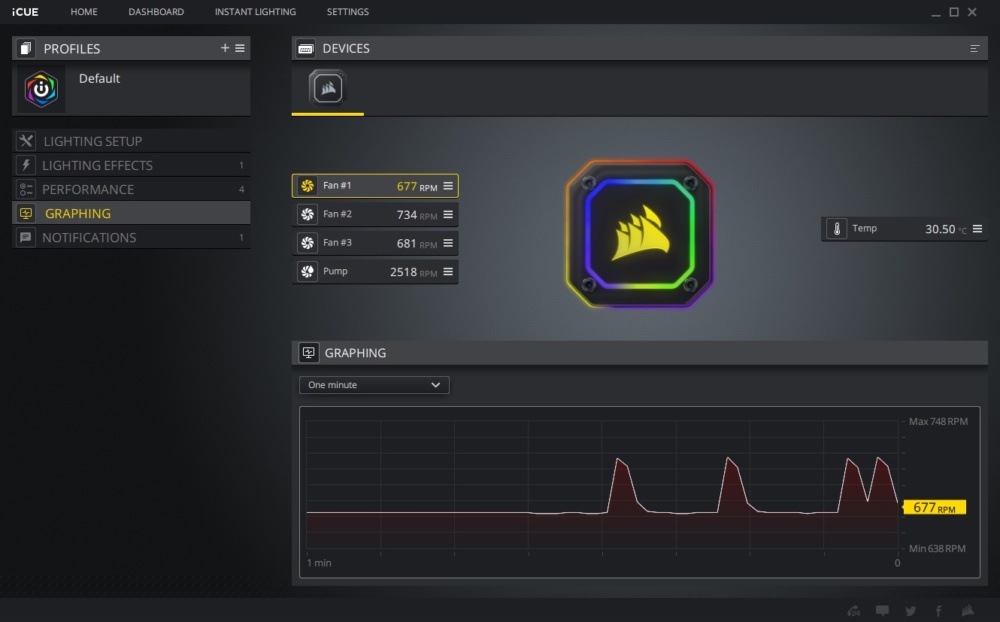The image size is (1000, 622).
Task: Select the Temp sensor row
Action: (x=904, y=228)
